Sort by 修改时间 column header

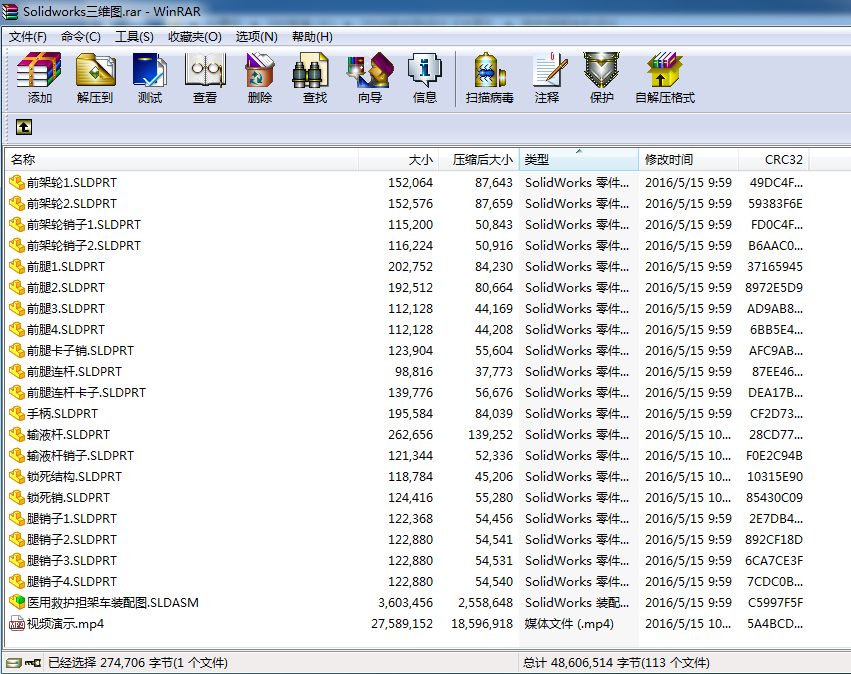(x=688, y=160)
